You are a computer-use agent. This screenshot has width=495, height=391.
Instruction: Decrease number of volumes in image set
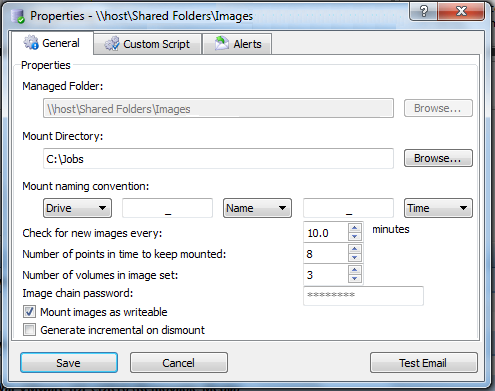(355, 279)
